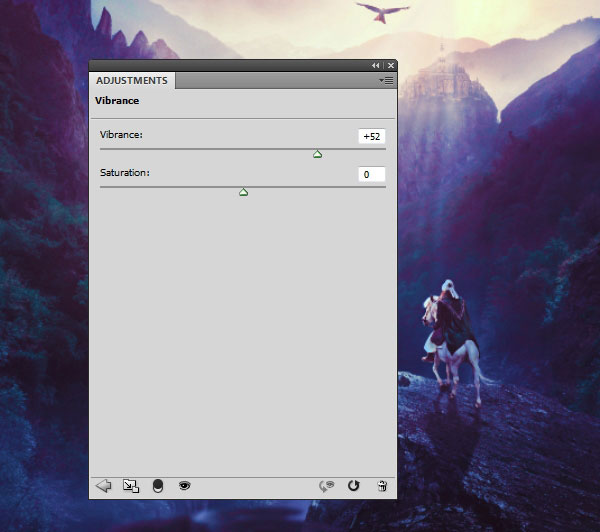The image size is (600, 532).
Task: Click the rider on the white horse
Action: coord(452,321)
